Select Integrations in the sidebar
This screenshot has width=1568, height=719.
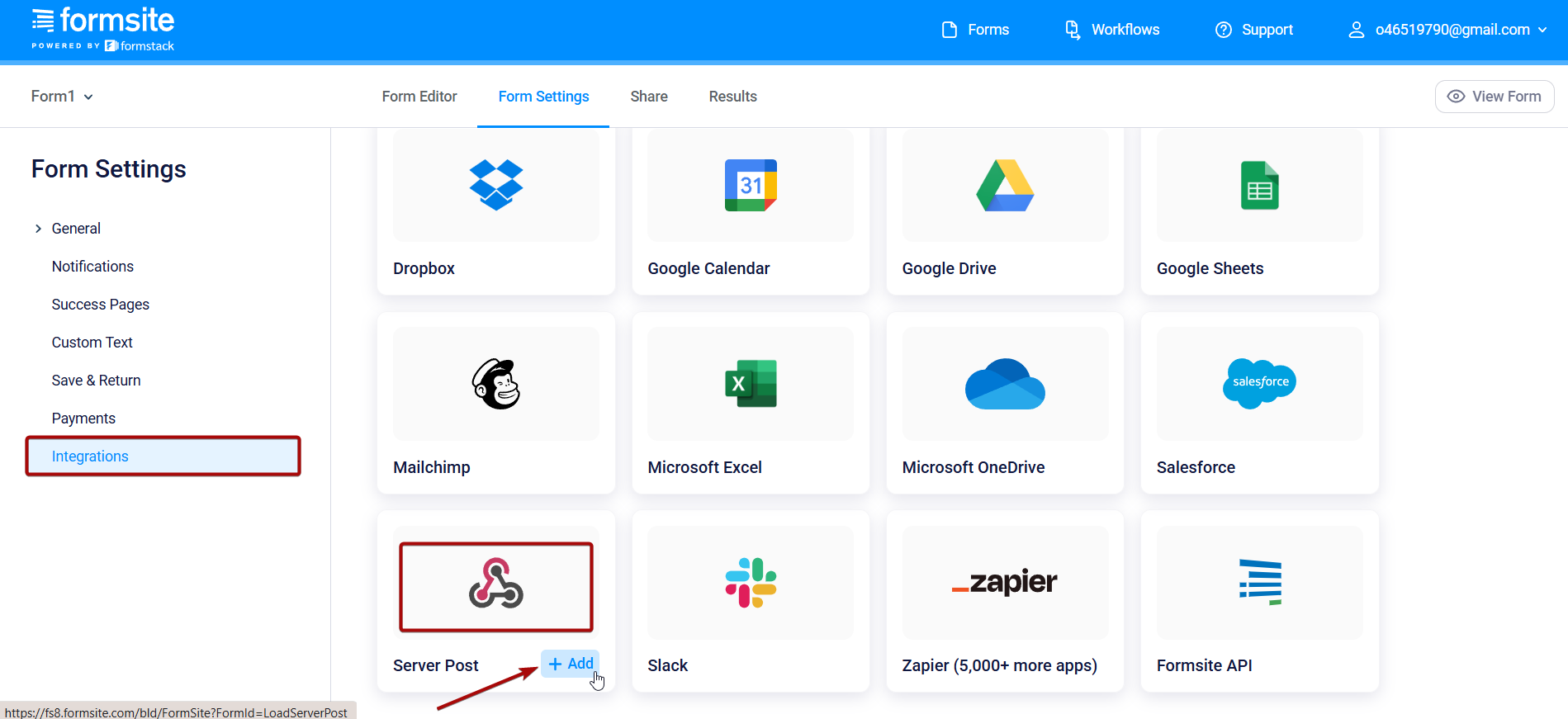point(163,456)
